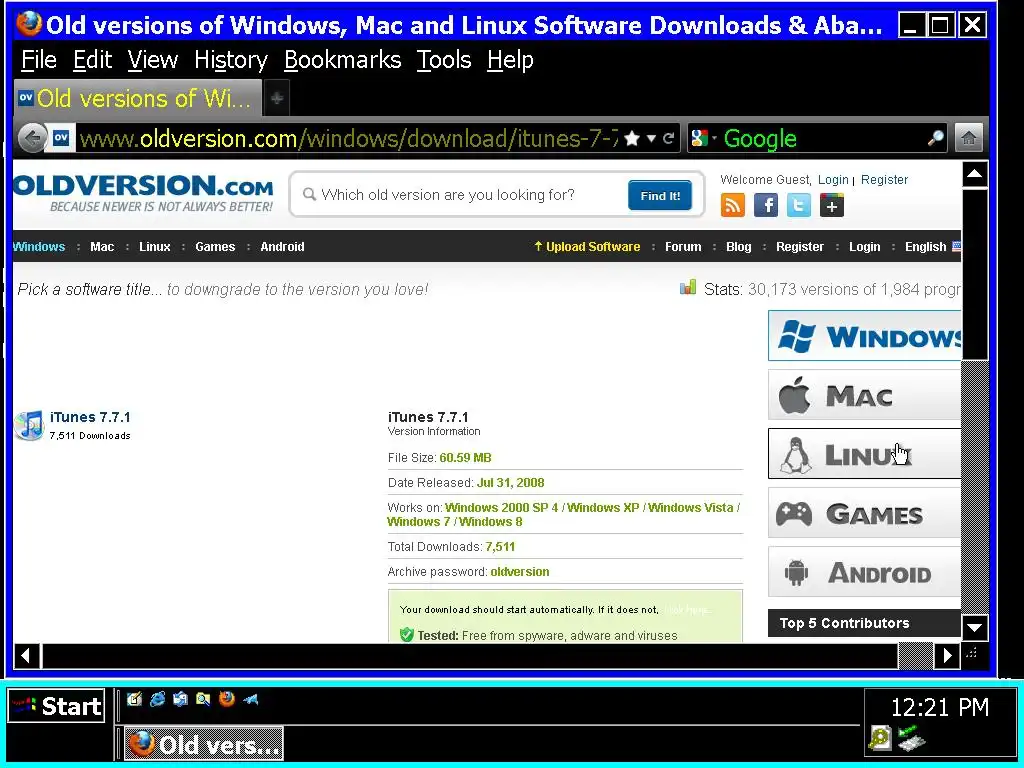Click the Old vers... taskbar button
Image resolution: width=1024 pixels, height=768 pixels.
pyautogui.click(x=204, y=744)
